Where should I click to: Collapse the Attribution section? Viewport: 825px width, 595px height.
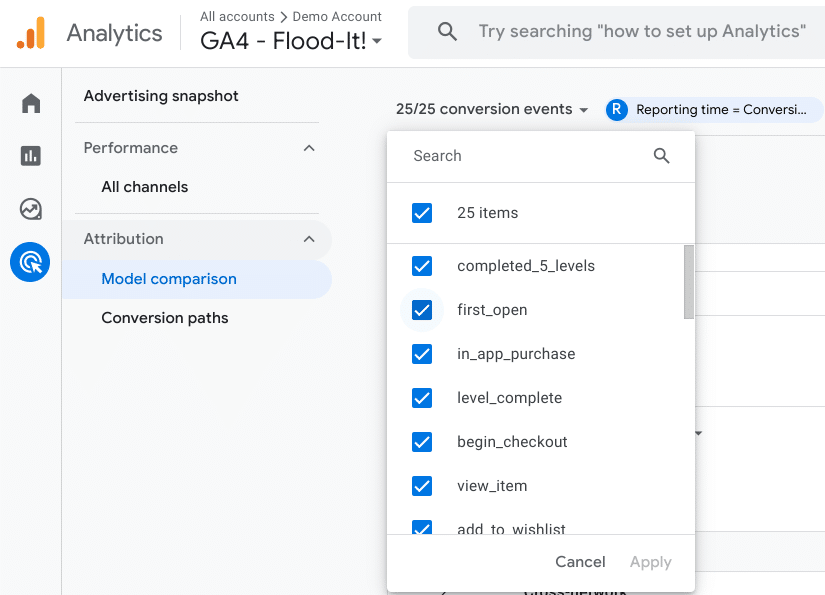point(309,239)
